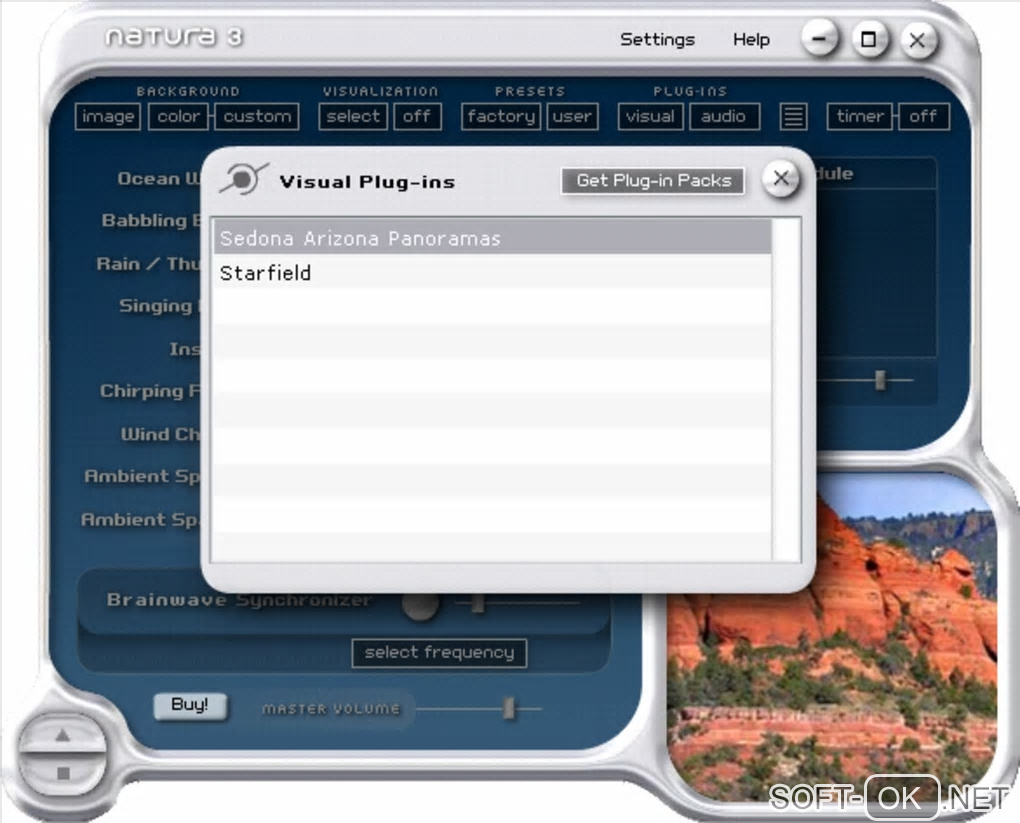The image size is (1020, 823).
Task: Open the Help menu
Action: tap(751, 40)
